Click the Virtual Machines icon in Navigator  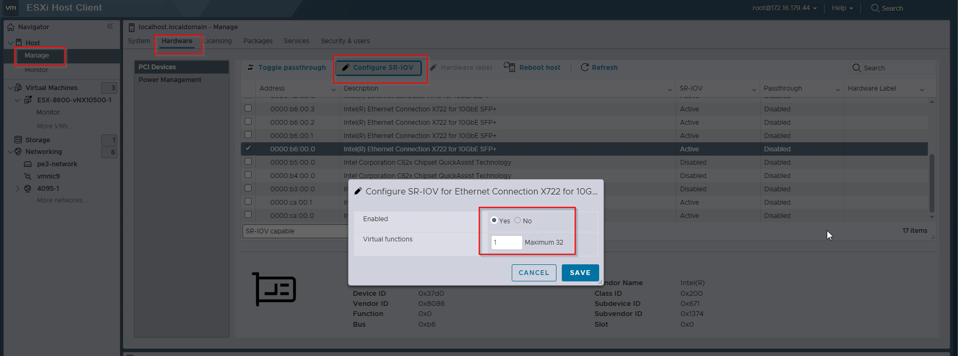click(18, 87)
